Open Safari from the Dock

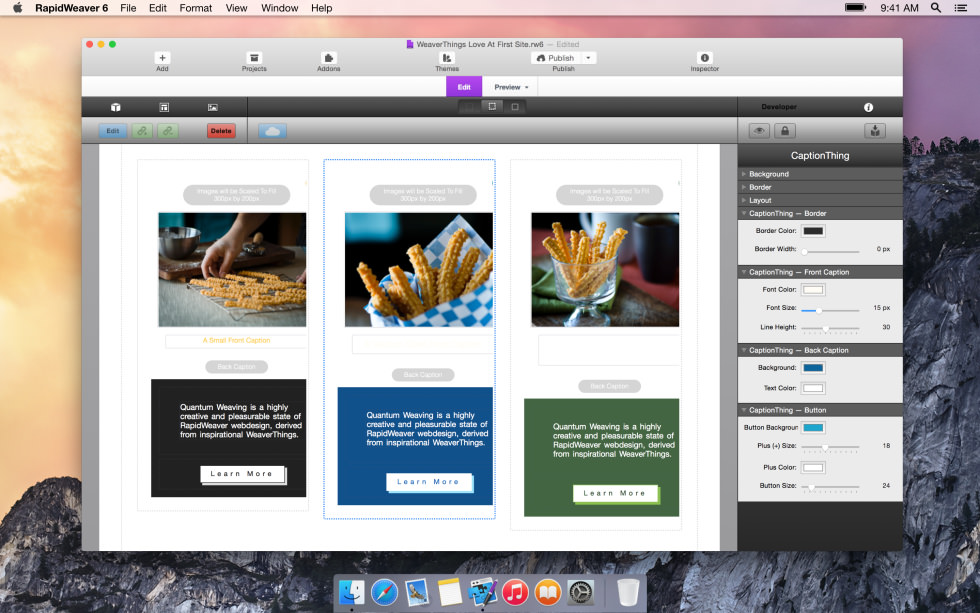click(384, 592)
